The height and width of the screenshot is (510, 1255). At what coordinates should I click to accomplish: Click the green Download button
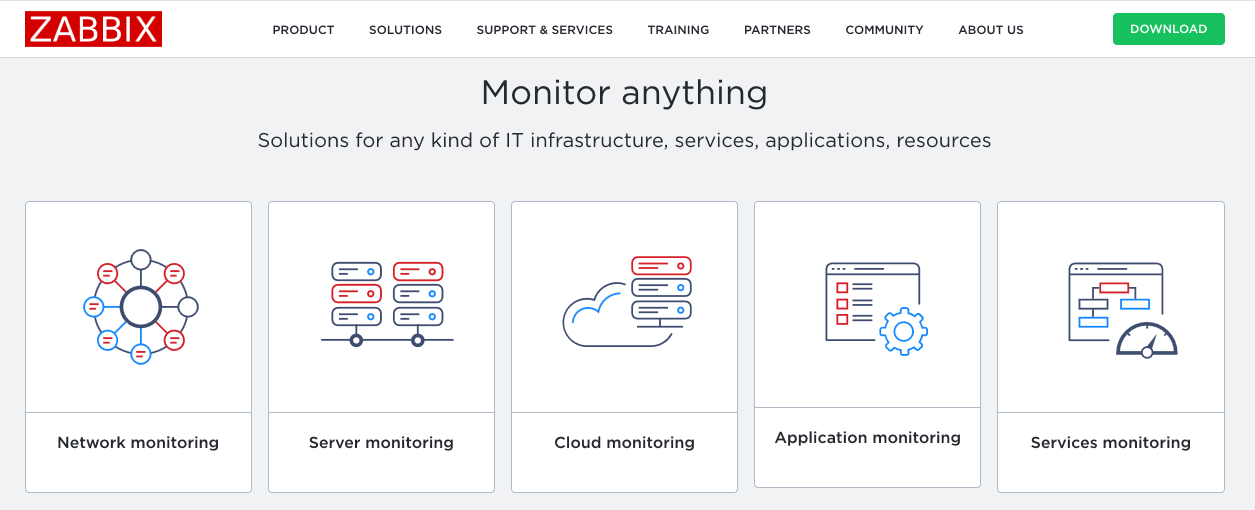point(1168,29)
